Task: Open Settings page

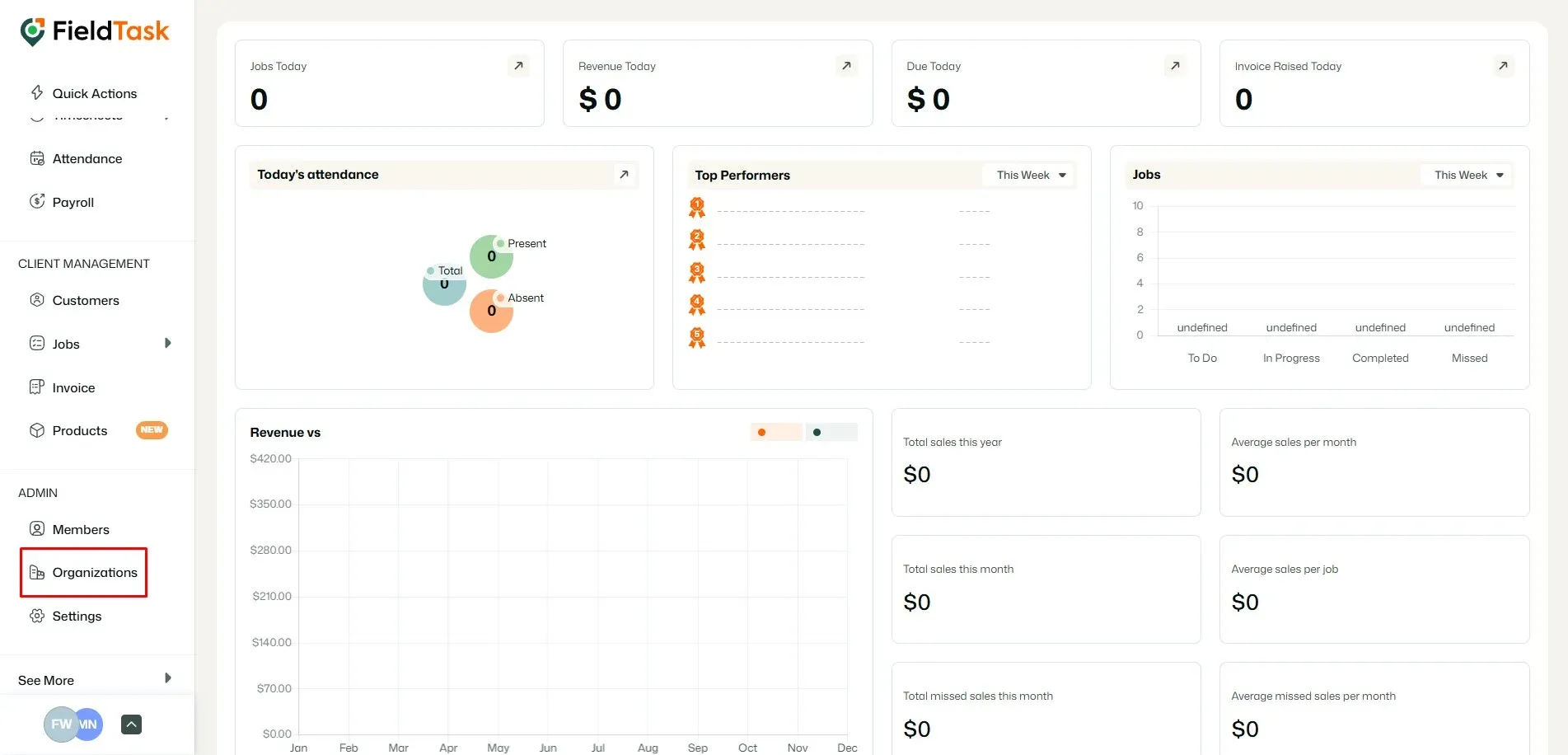Action: coord(77,616)
